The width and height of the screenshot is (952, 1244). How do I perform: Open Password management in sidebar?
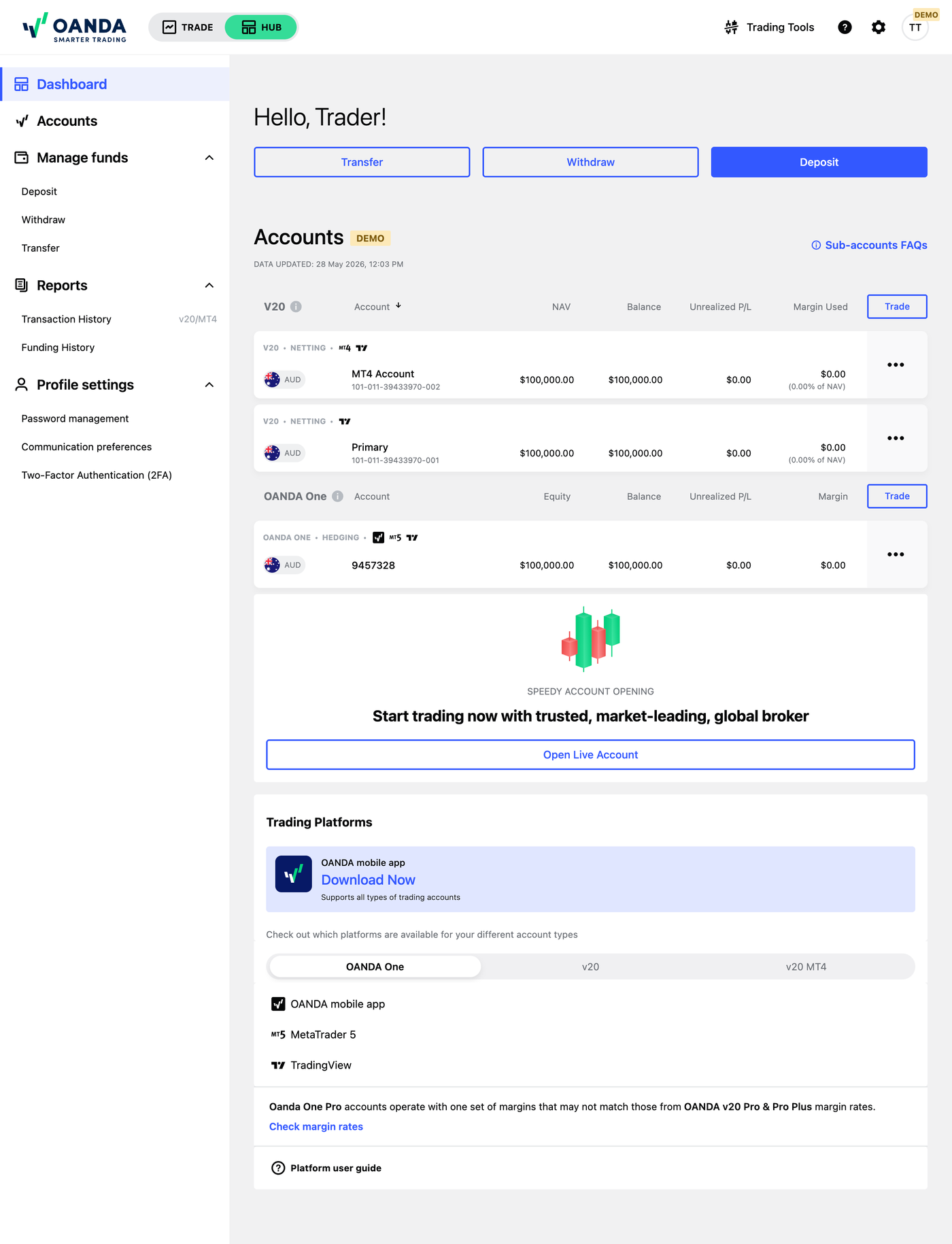tap(75, 419)
